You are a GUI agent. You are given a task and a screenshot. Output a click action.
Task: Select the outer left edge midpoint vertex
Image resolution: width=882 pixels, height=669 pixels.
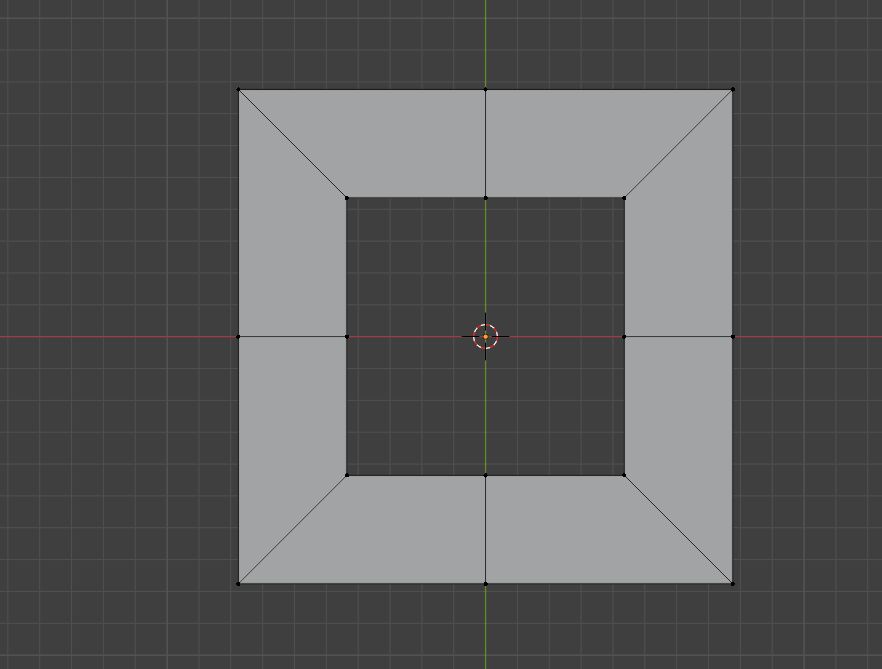point(238,336)
